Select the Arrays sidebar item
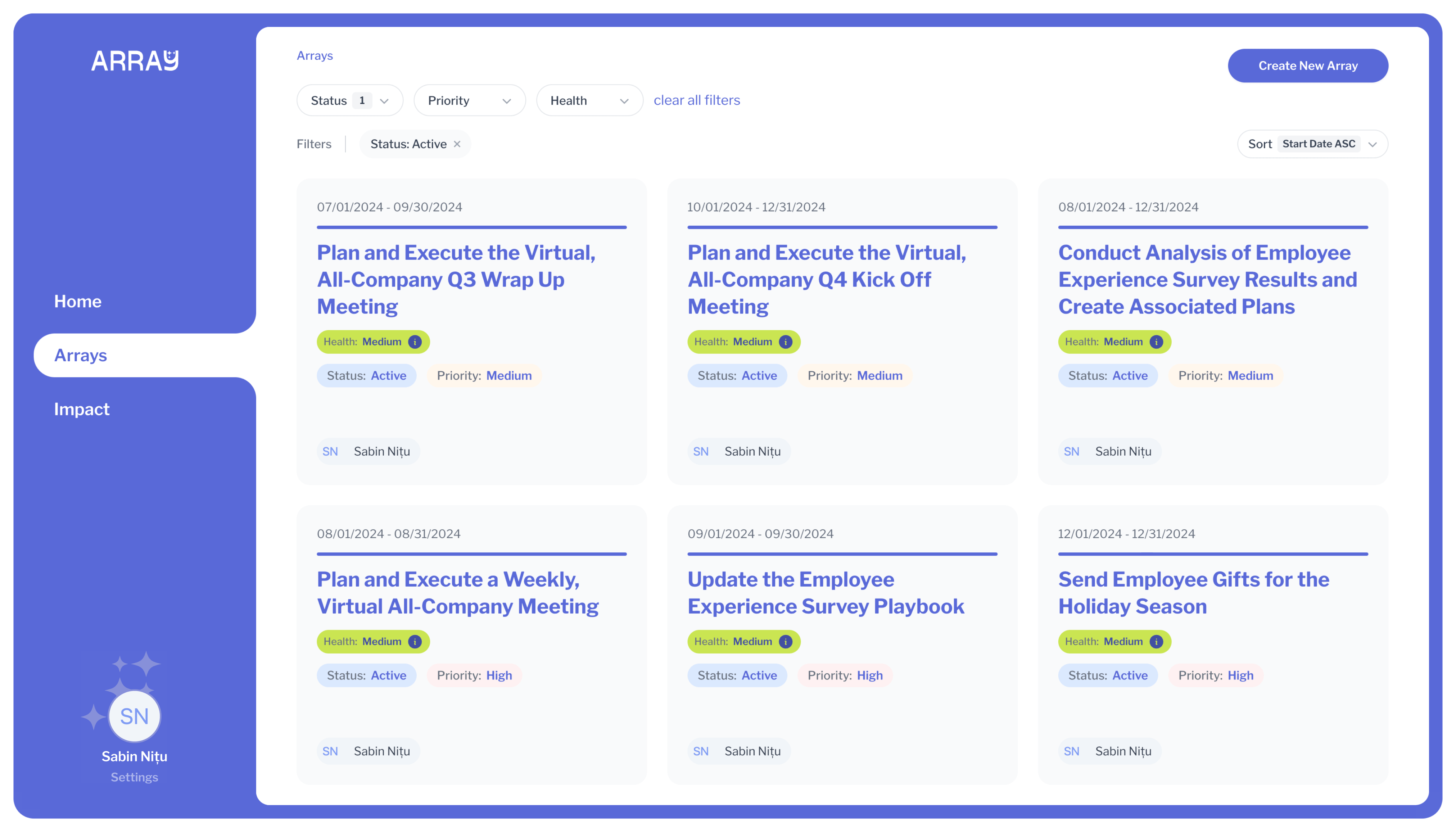The image size is (1456, 832). [81, 356]
